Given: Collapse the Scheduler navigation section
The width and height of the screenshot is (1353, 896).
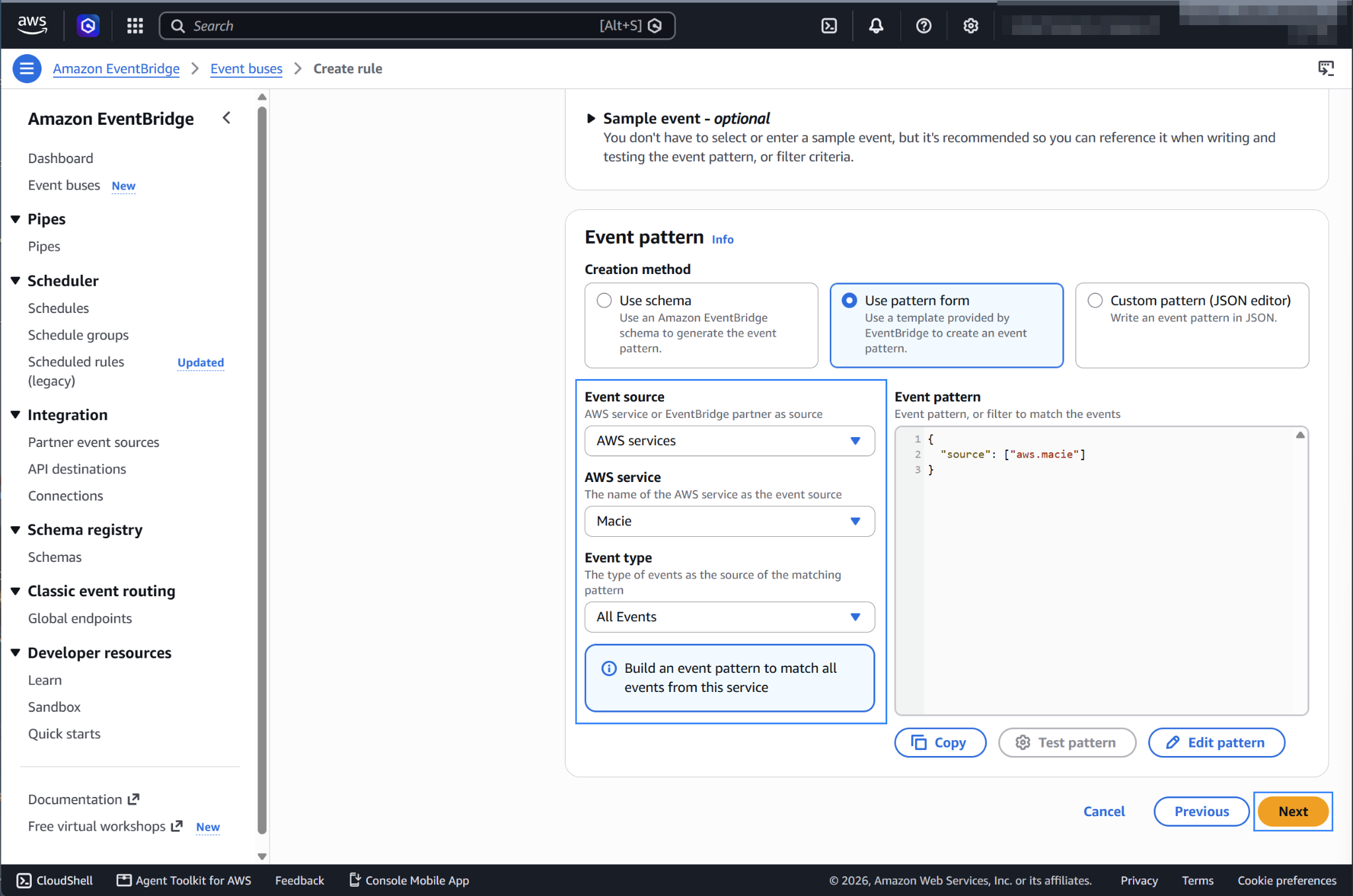Looking at the screenshot, I should tap(16, 281).
